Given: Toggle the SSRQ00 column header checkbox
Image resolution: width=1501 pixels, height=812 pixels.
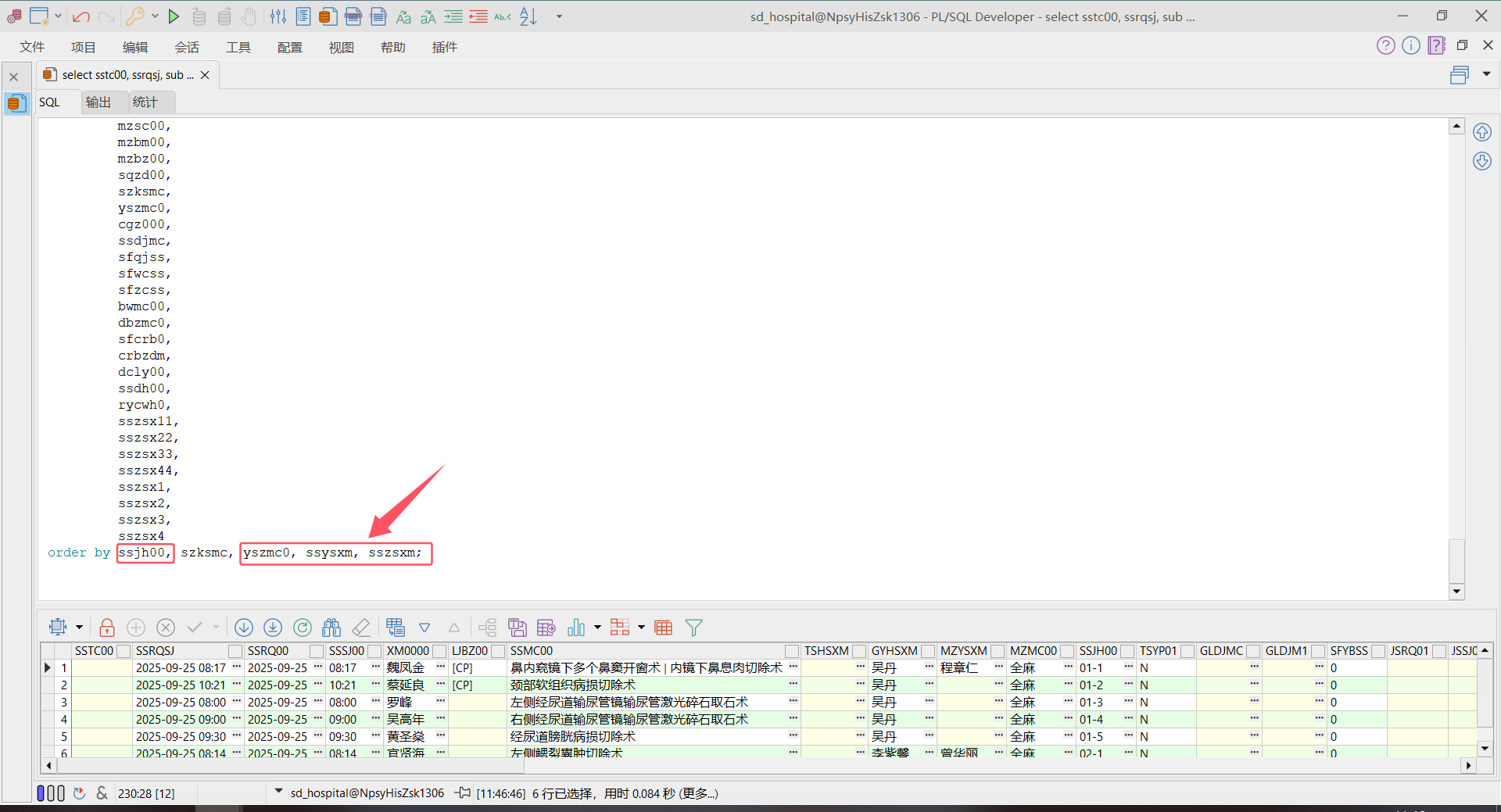Looking at the screenshot, I should point(317,651).
